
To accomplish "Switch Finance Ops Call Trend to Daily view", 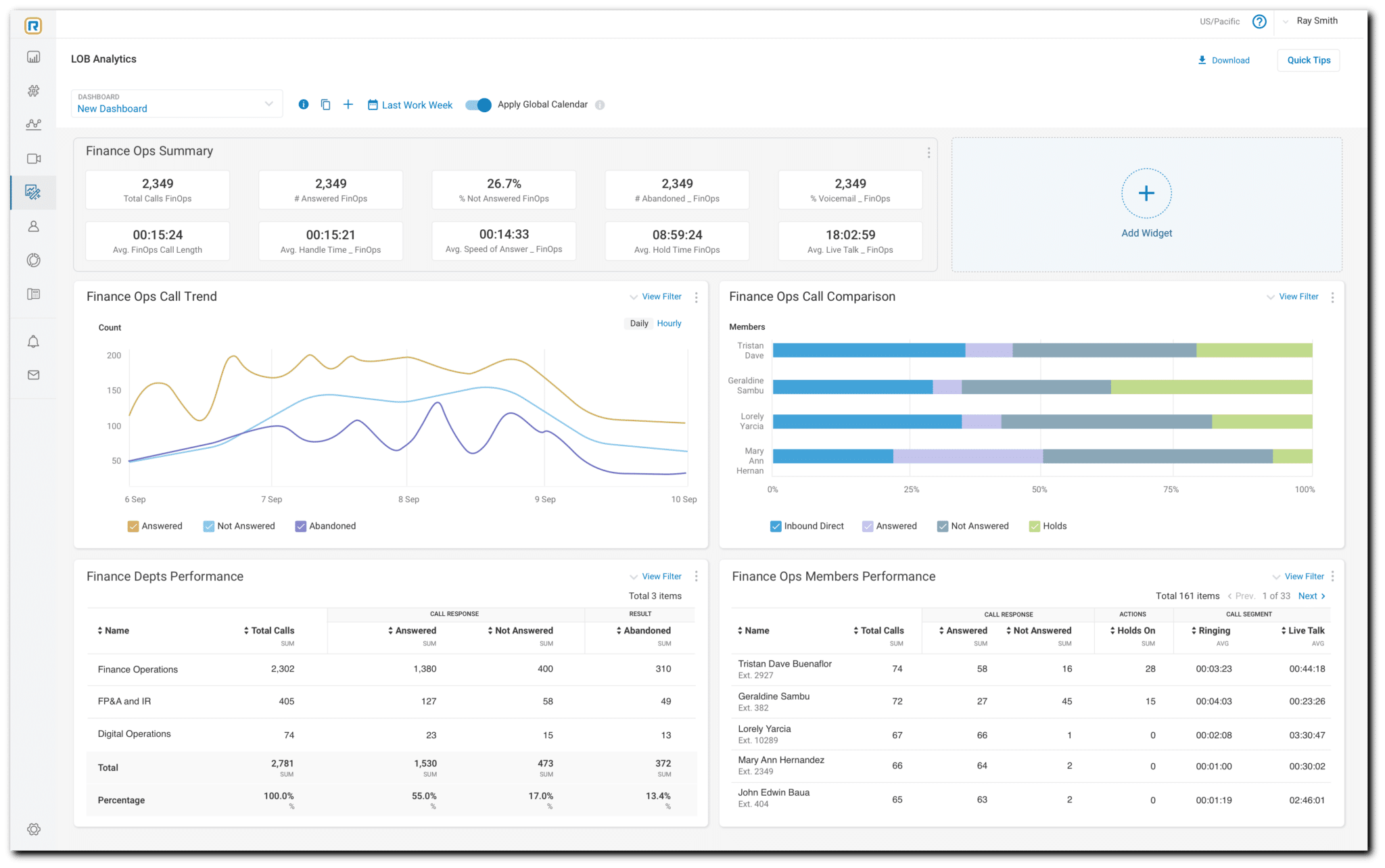I will point(639,323).
